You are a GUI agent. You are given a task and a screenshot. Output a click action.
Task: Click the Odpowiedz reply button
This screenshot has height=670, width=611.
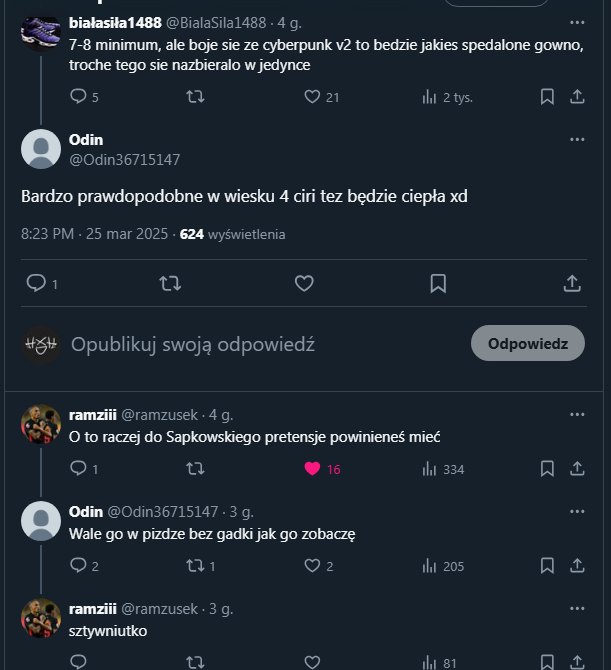point(527,344)
